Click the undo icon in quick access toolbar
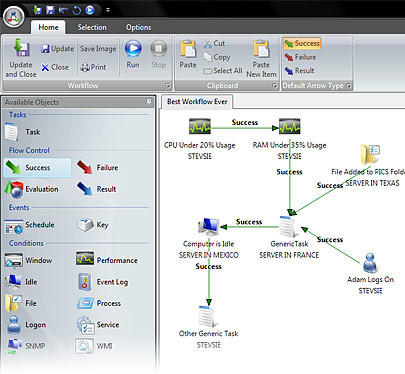405x374 pixels. 63,10
